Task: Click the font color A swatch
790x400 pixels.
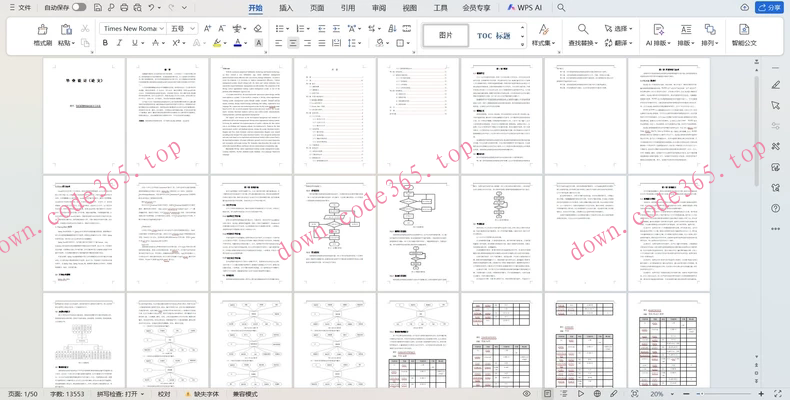Action: 238,43
